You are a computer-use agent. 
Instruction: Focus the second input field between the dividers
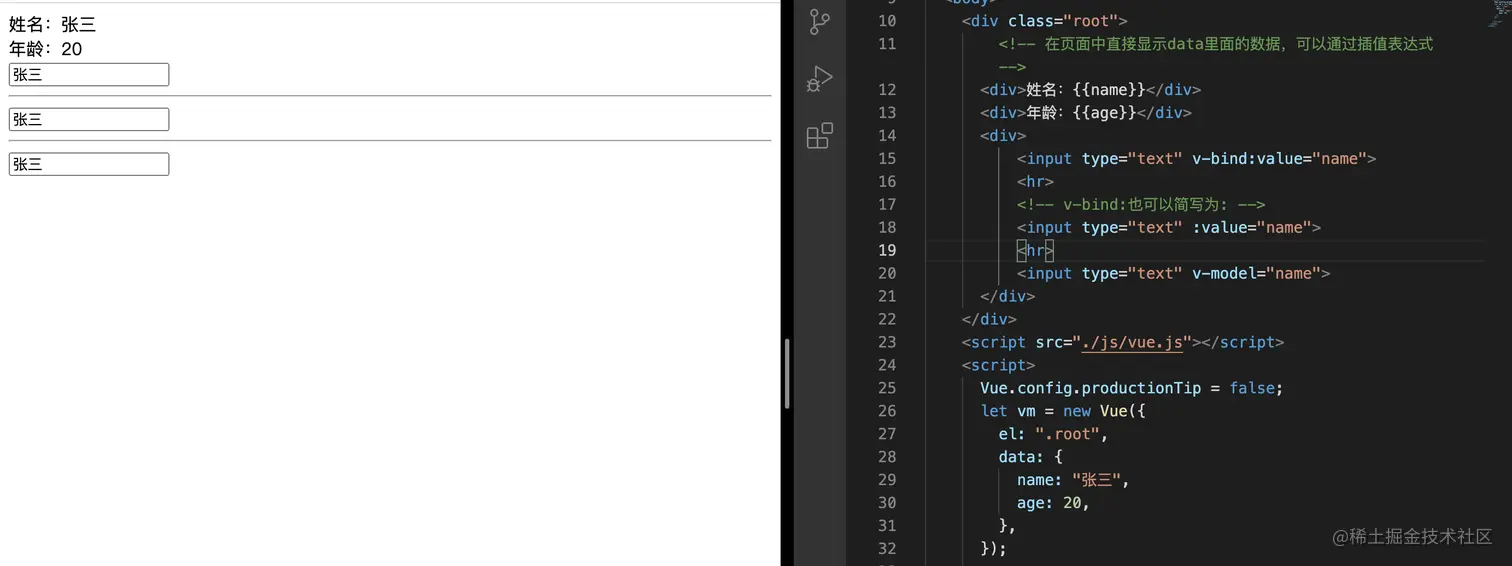89,119
